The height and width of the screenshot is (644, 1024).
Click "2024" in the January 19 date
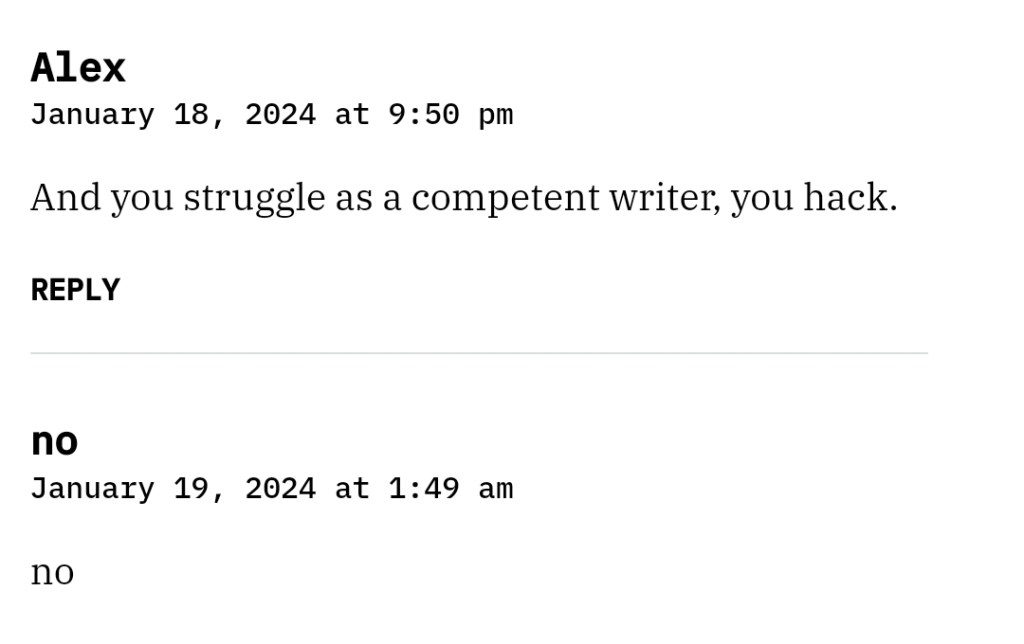[280, 489]
